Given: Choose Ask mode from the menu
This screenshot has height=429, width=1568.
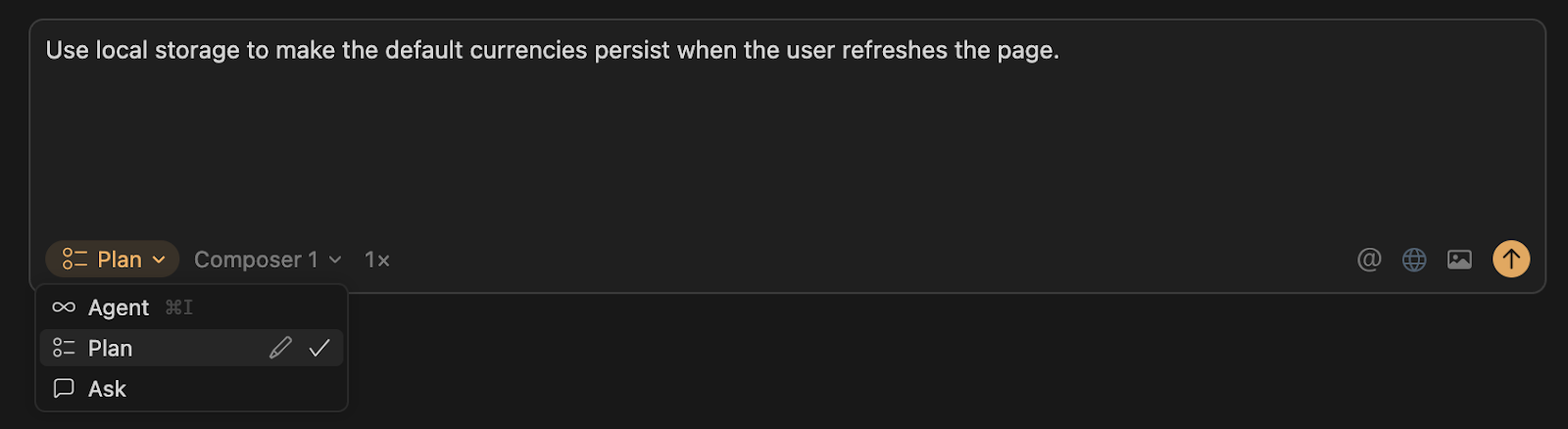Looking at the screenshot, I should pyautogui.click(x=108, y=389).
